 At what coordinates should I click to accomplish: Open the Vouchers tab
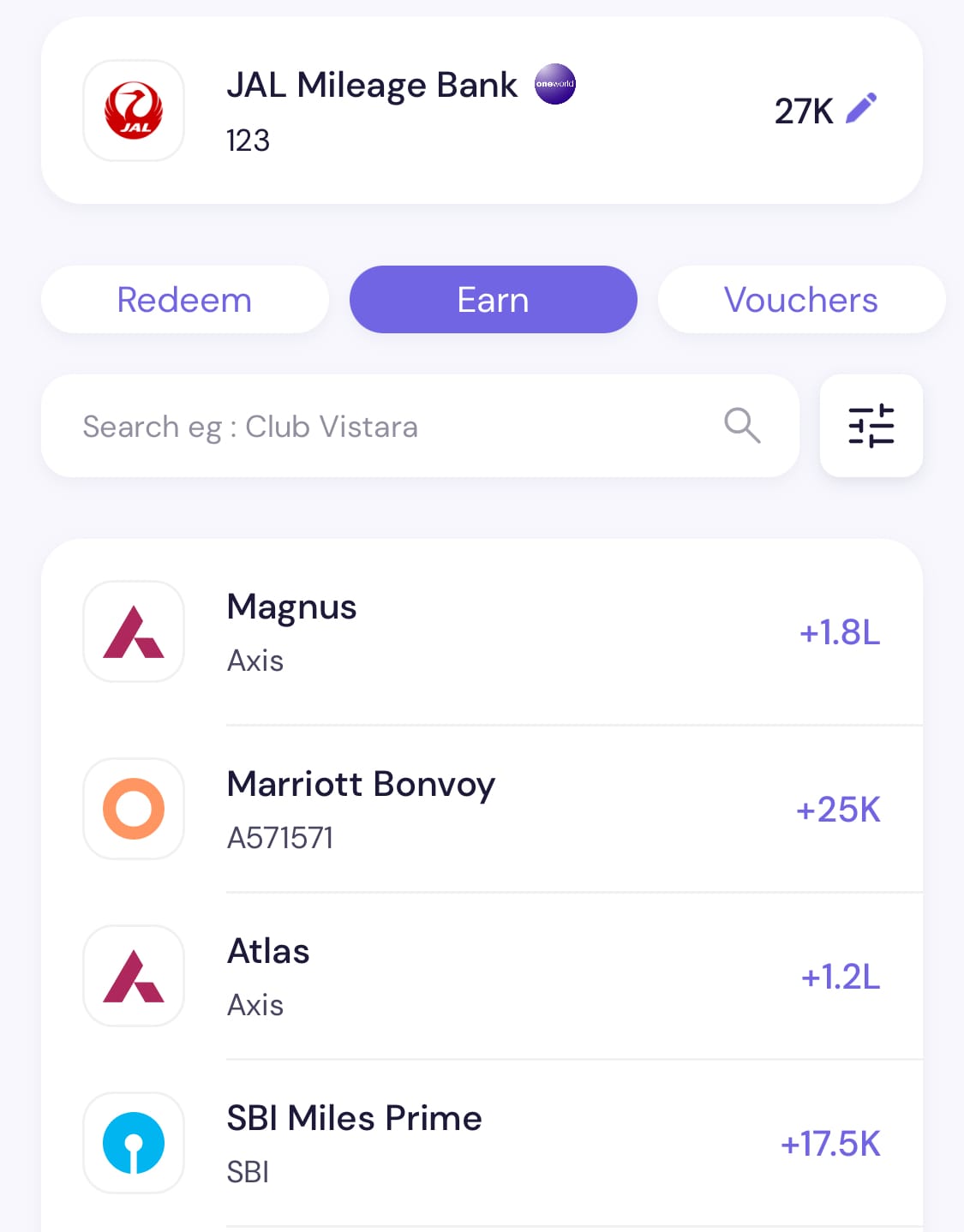(800, 300)
